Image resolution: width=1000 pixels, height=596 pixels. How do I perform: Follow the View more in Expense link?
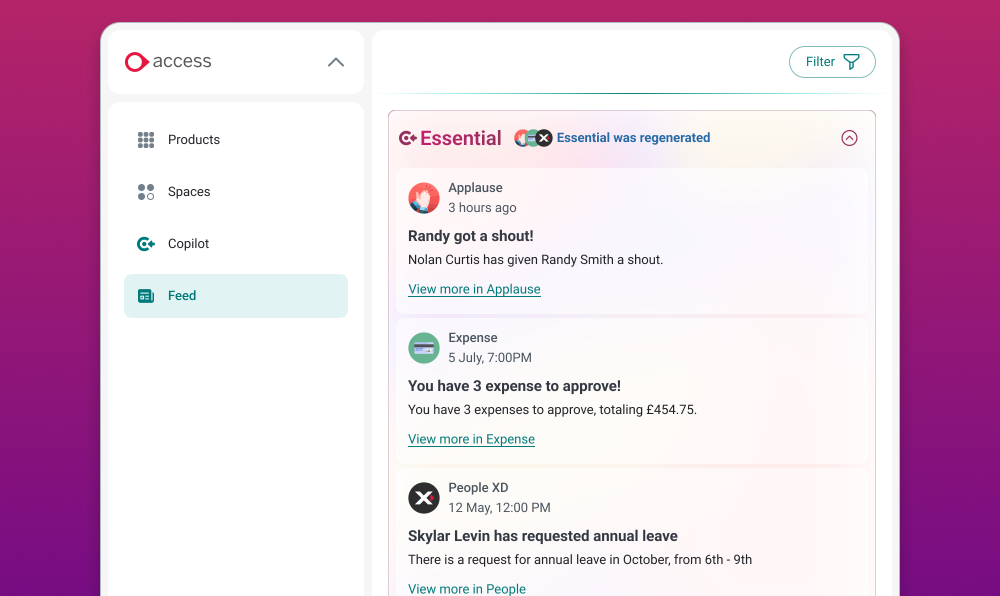471,439
